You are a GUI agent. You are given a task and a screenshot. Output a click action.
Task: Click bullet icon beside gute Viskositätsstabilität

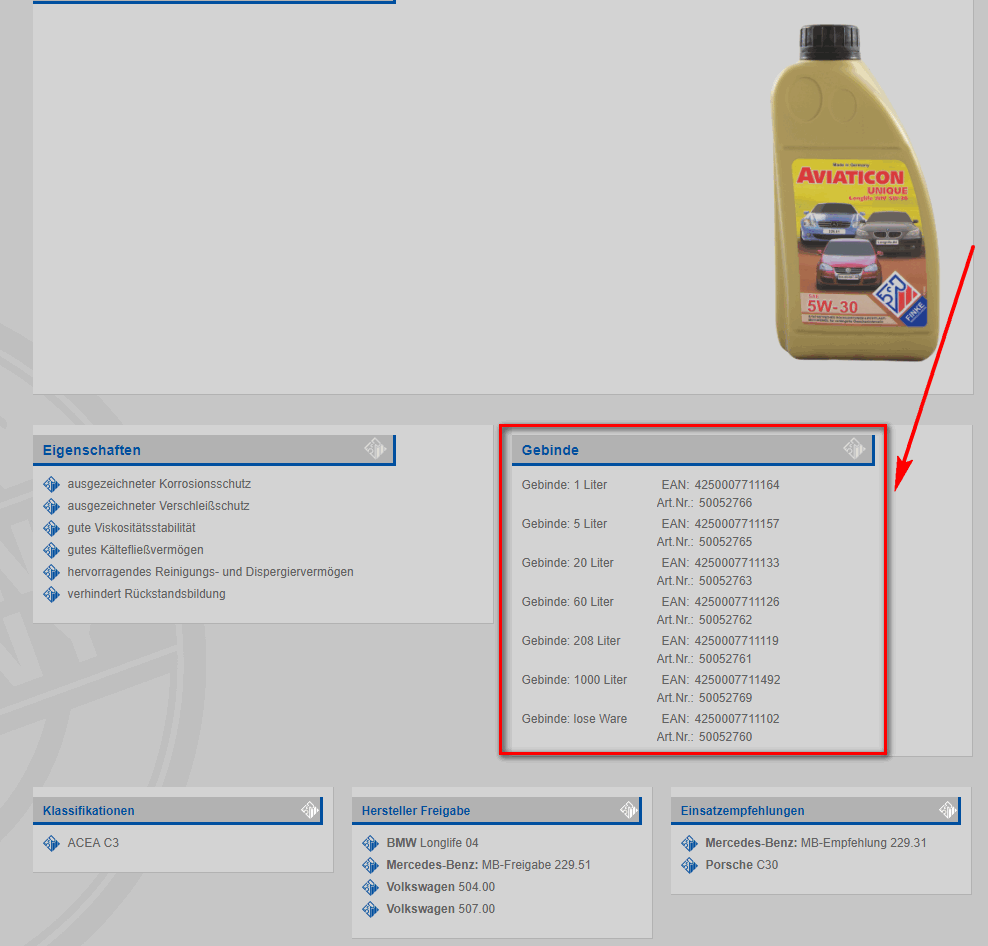pyautogui.click(x=51, y=528)
